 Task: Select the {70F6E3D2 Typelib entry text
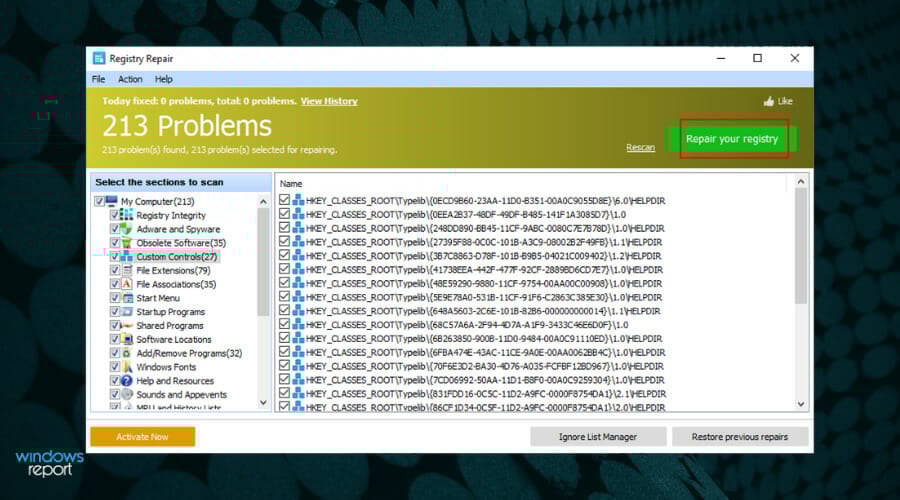pyautogui.click(x=484, y=366)
